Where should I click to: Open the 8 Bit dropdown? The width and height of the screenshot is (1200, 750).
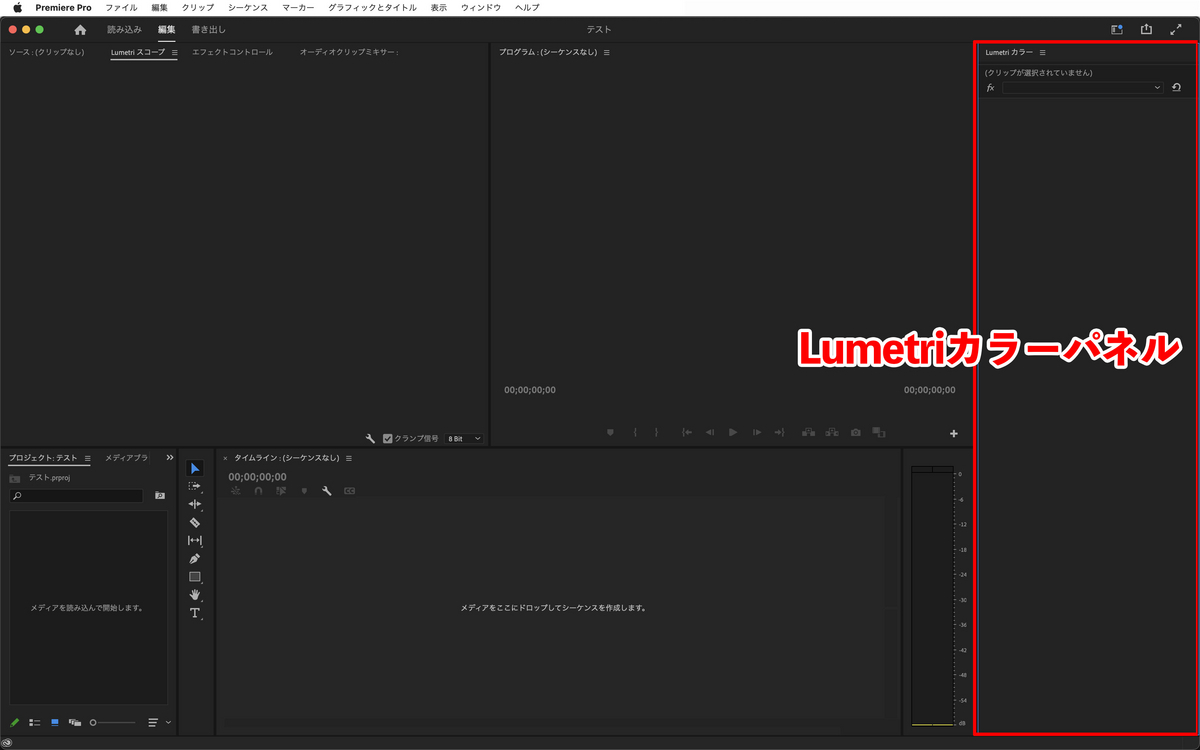[465, 438]
